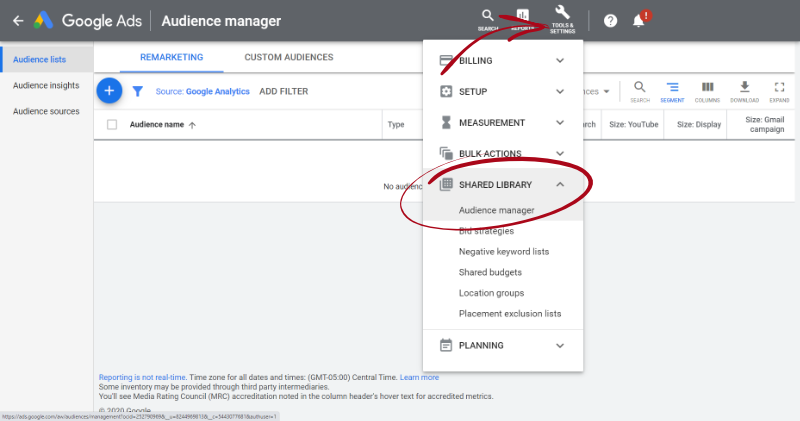This screenshot has height=421, width=800.
Task: Expand the Bulk Actions section chevron
Action: click(x=560, y=154)
